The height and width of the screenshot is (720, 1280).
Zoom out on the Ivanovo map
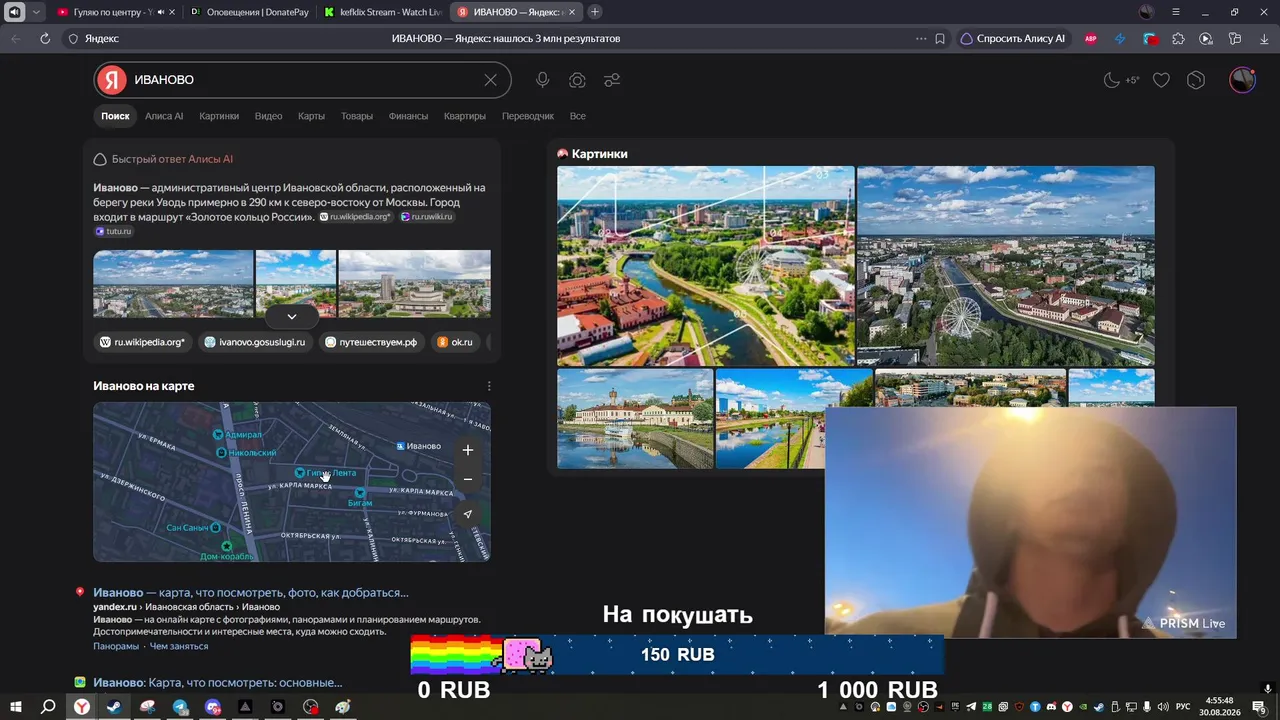pyautogui.click(x=467, y=480)
